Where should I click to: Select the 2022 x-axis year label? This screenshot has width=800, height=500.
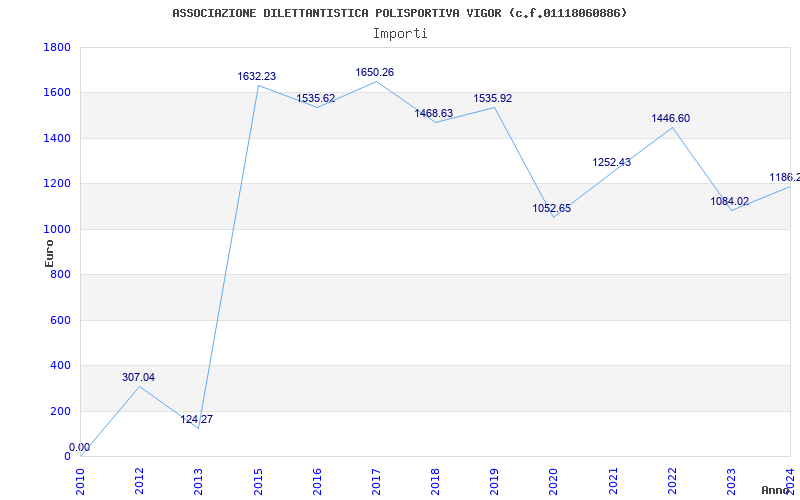pos(671,479)
